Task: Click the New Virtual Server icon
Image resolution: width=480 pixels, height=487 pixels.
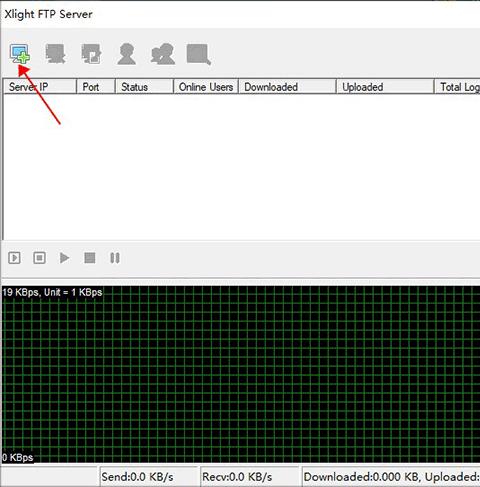Action: click(x=20, y=54)
